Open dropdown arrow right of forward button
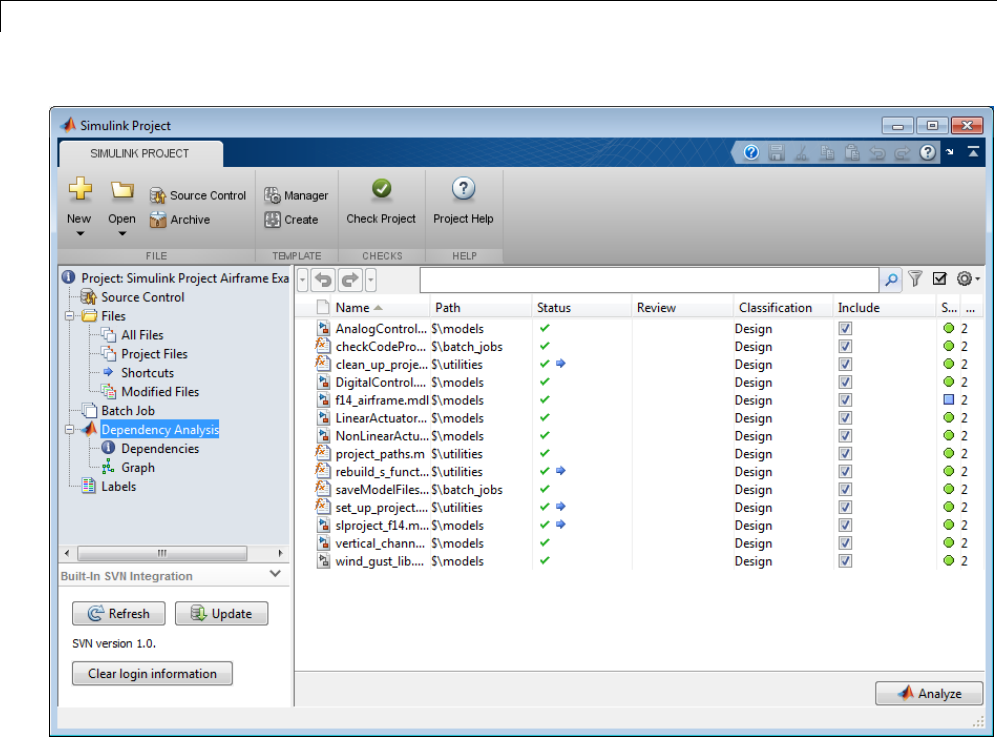Image resolution: width=997 pixels, height=737 pixels. point(371,279)
